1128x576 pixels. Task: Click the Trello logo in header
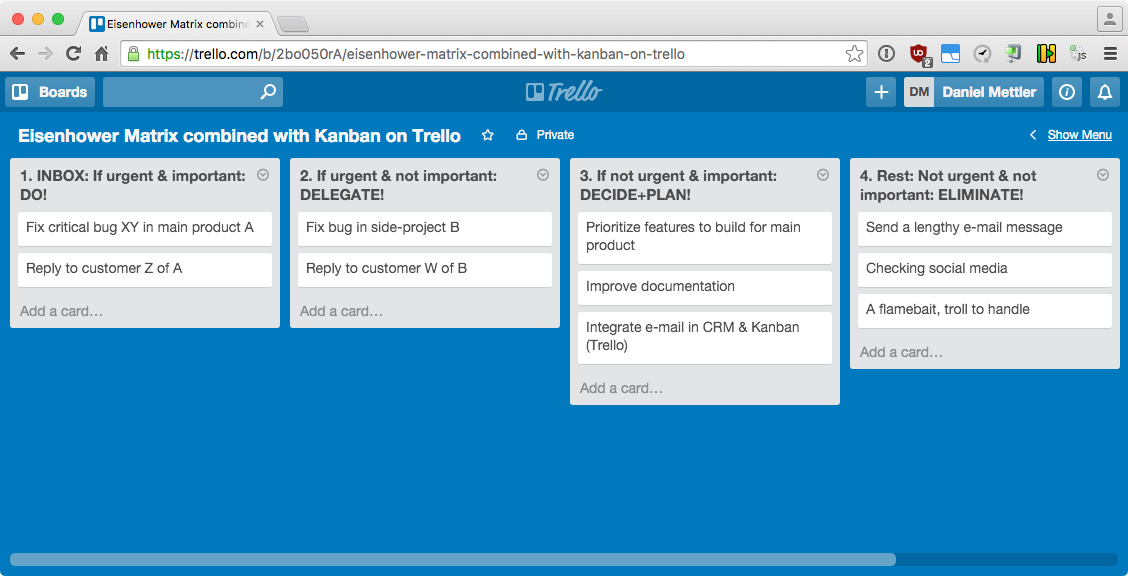click(564, 92)
